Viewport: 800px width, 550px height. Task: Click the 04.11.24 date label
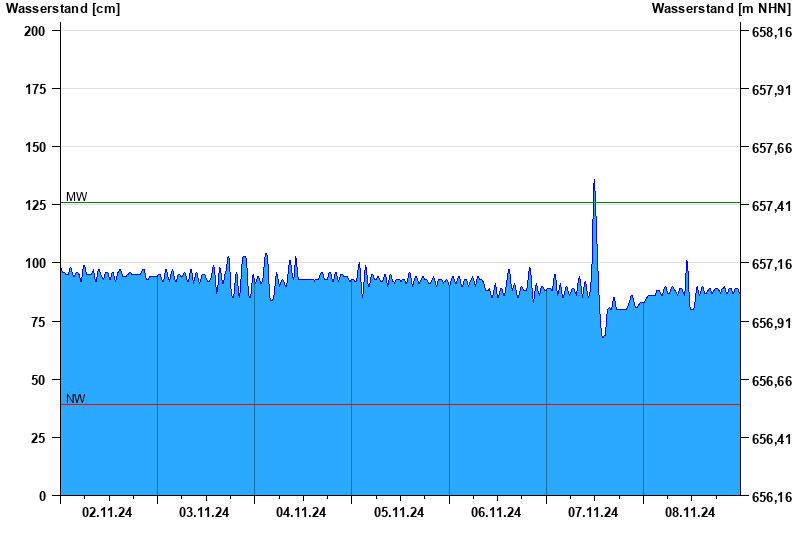tap(301, 512)
